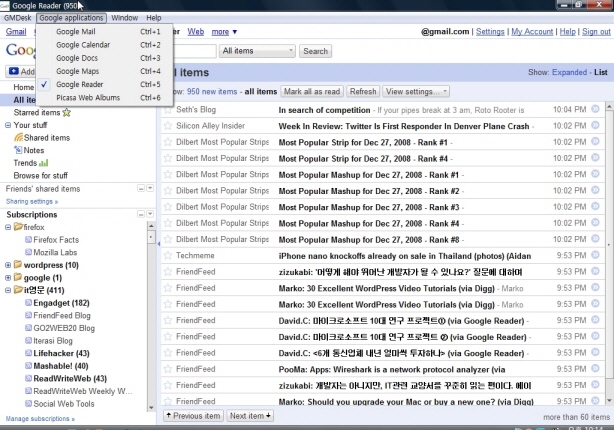Click the Engadget feed icon
This screenshot has height=430, width=614.
(28, 302)
